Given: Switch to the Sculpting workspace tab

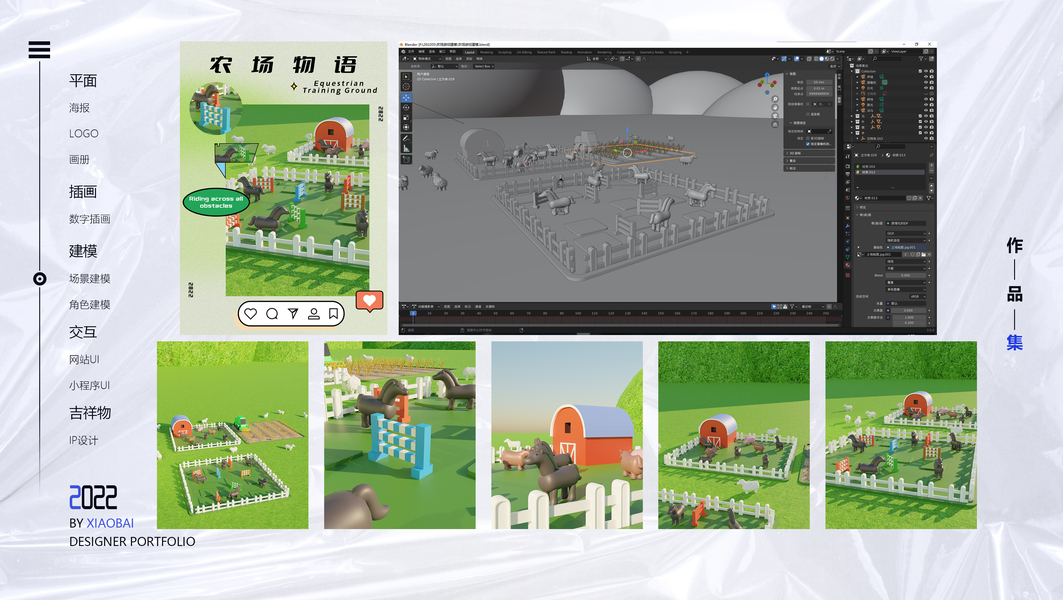Looking at the screenshot, I should (505, 52).
